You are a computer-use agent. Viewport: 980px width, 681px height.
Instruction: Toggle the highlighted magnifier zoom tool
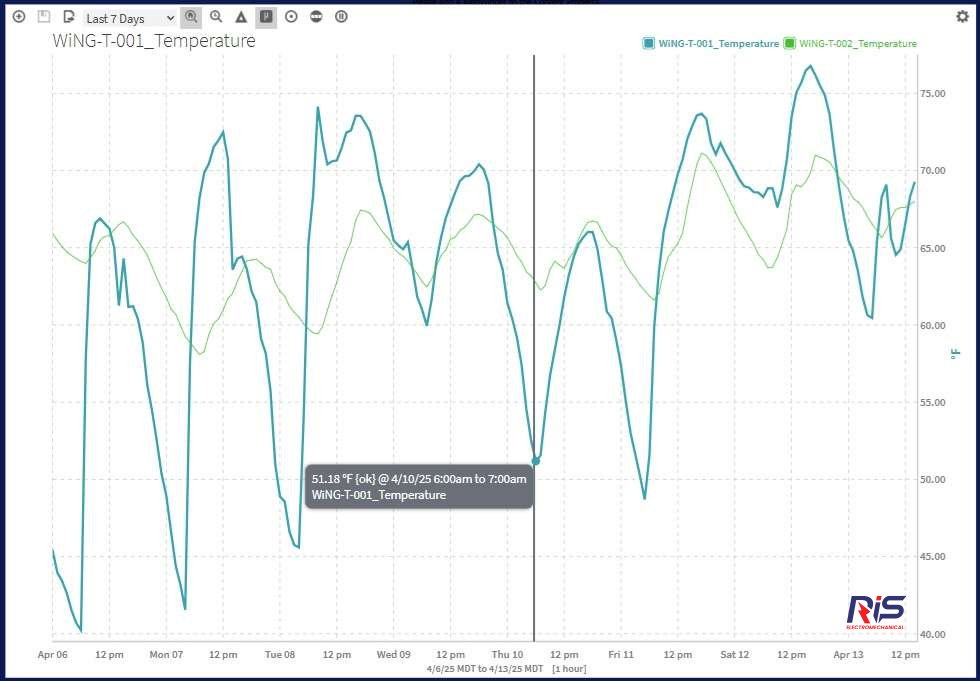pos(191,17)
